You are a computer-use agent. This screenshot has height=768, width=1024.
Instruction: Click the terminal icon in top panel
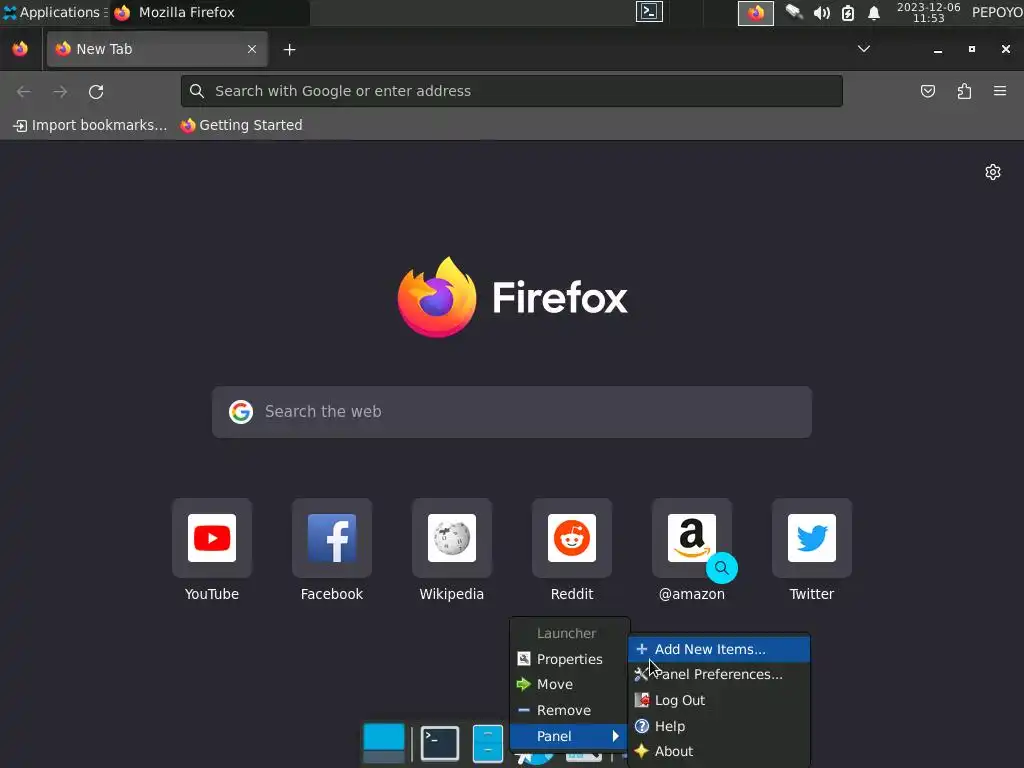[x=649, y=12]
